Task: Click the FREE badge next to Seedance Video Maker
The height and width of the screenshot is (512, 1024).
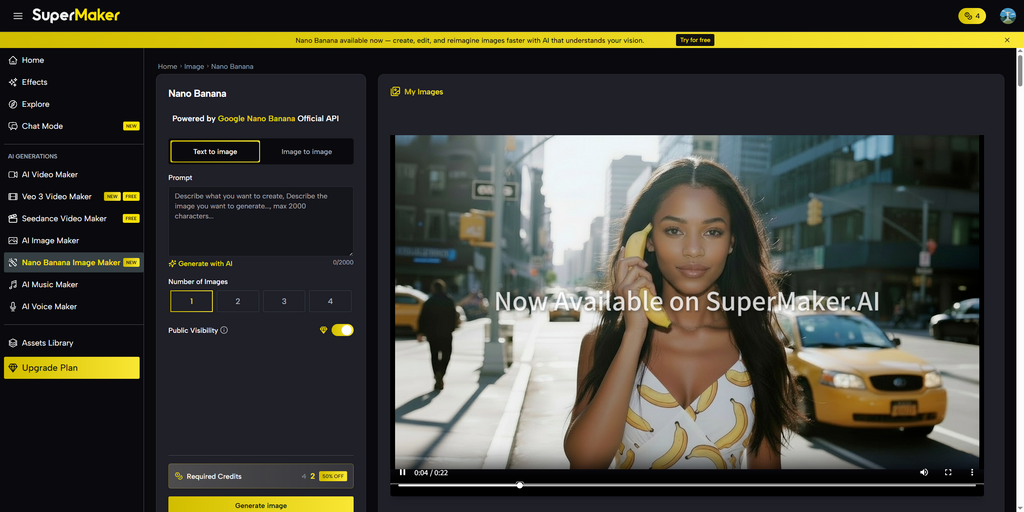Action: [x=131, y=219]
